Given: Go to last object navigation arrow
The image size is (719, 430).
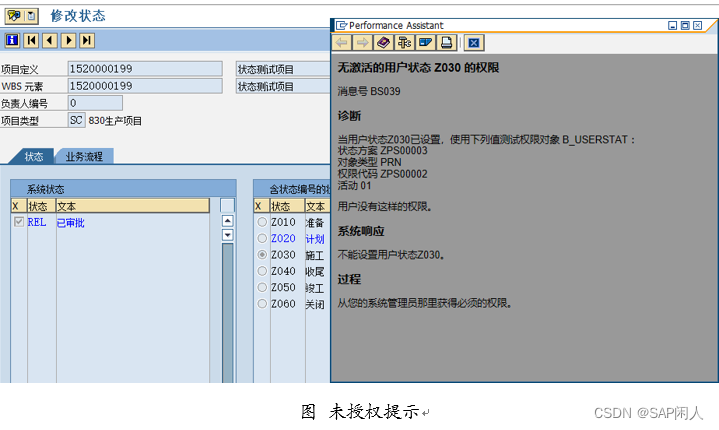Looking at the screenshot, I should [87, 41].
